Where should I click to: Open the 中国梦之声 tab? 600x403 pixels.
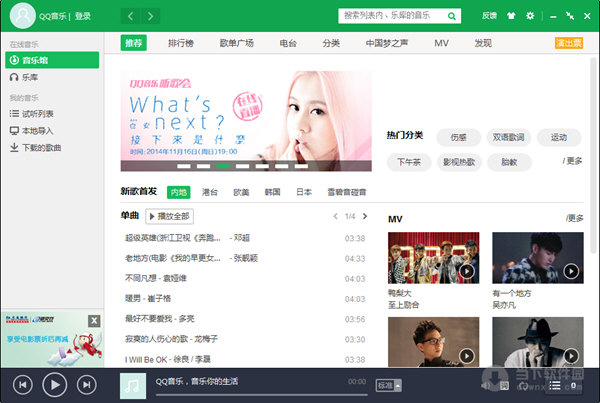click(x=387, y=43)
